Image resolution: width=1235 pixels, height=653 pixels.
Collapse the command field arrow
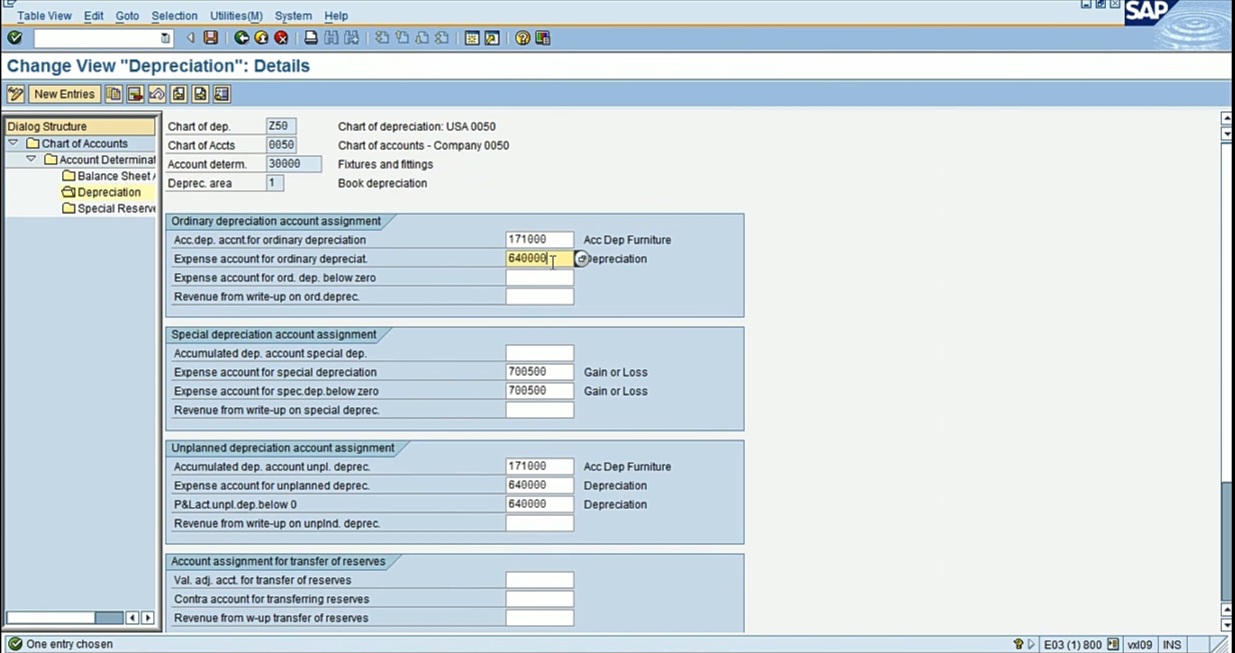pyautogui.click(x=190, y=38)
